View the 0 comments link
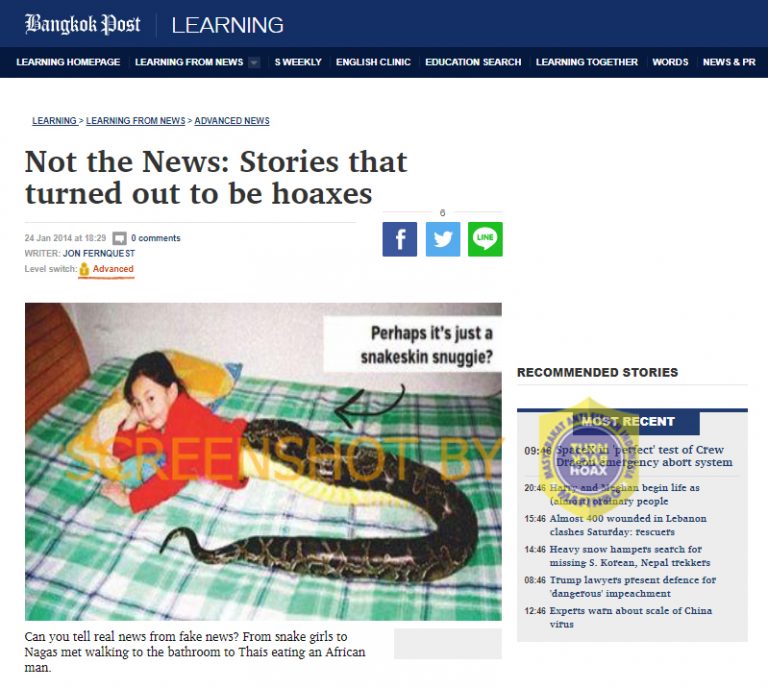Image resolution: width=768 pixels, height=689 pixels. (x=156, y=238)
